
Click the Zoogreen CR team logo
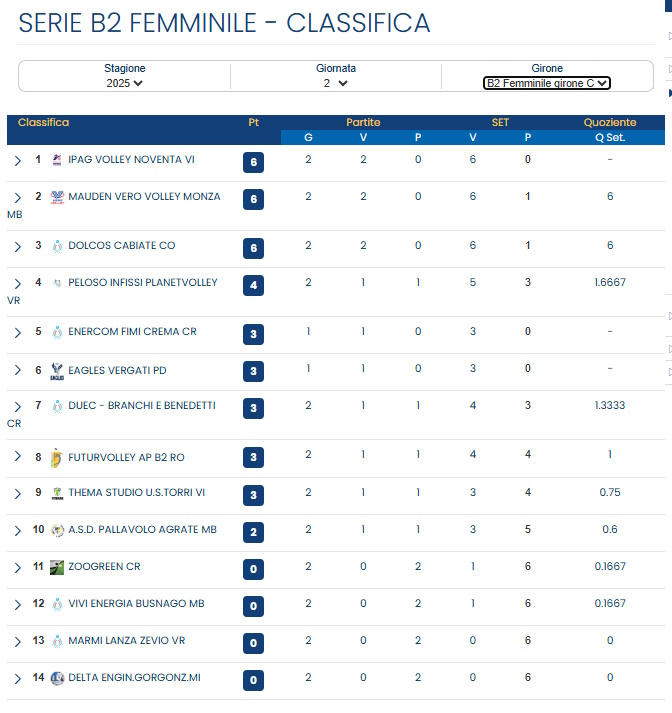(57, 567)
